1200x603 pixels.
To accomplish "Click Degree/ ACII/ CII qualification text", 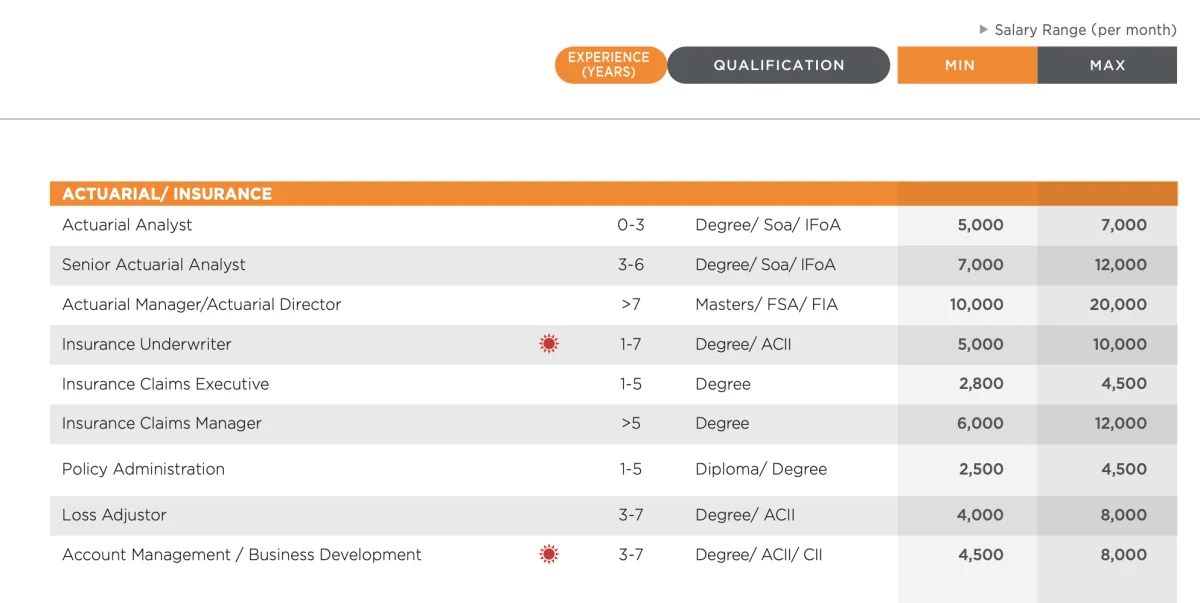I will (x=758, y=554).
